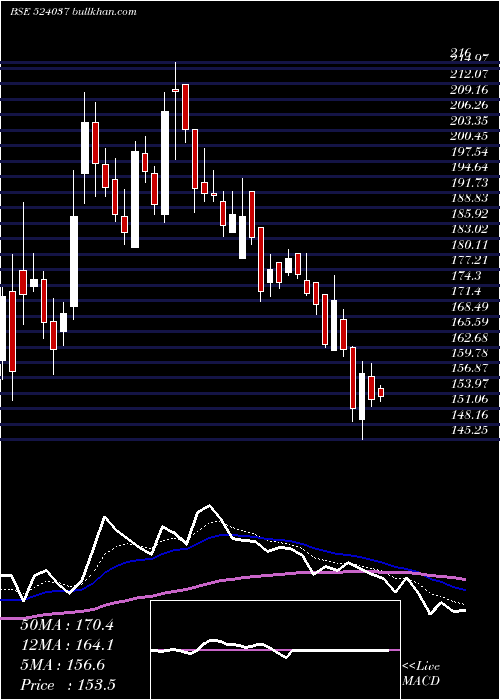Select the 174.3 price level label
500x700 pixels.
click(466, 275)
